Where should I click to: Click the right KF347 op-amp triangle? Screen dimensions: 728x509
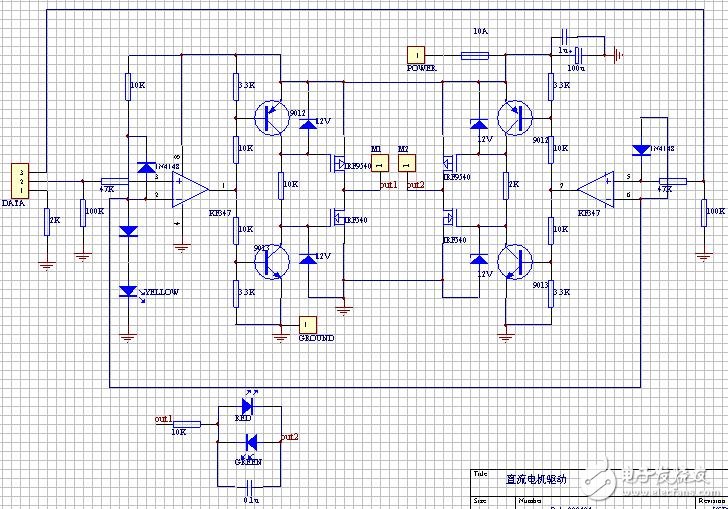click(596, 185)
